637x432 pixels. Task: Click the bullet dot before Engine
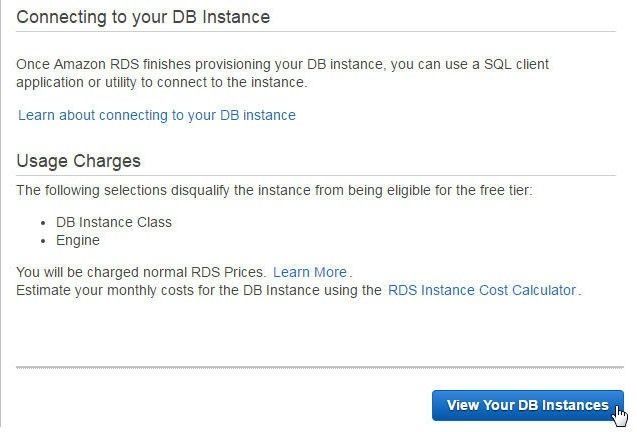43,241
